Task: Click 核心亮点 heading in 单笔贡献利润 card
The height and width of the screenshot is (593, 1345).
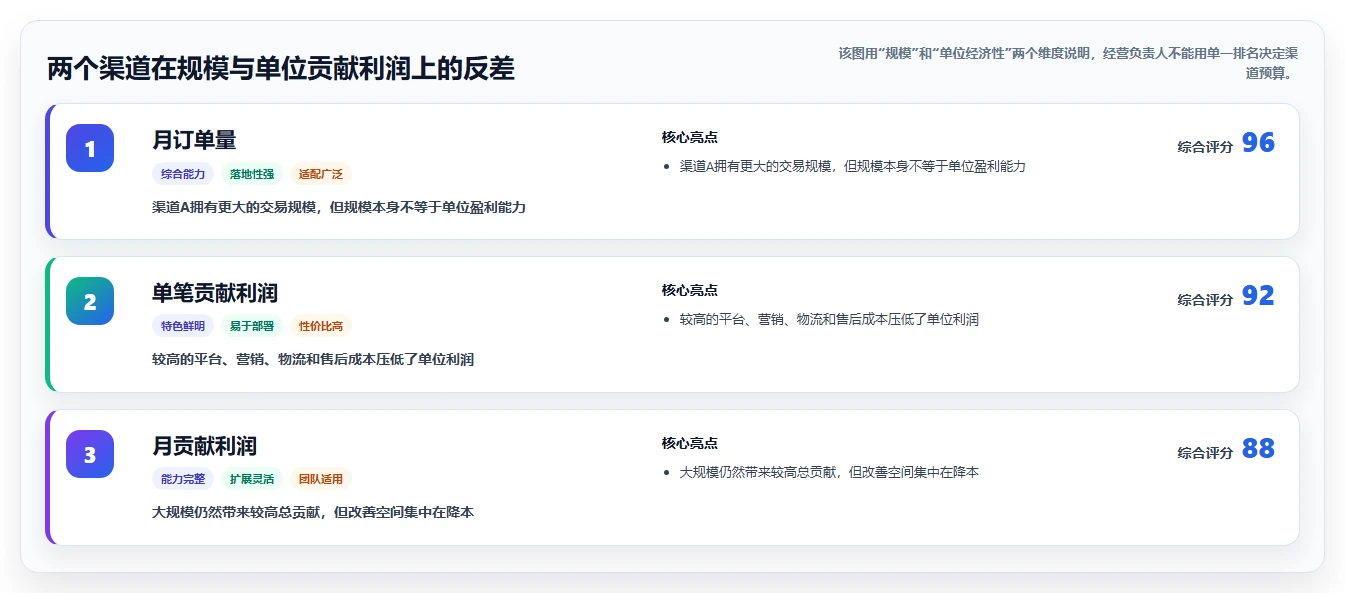Action: tap(689, 290)
